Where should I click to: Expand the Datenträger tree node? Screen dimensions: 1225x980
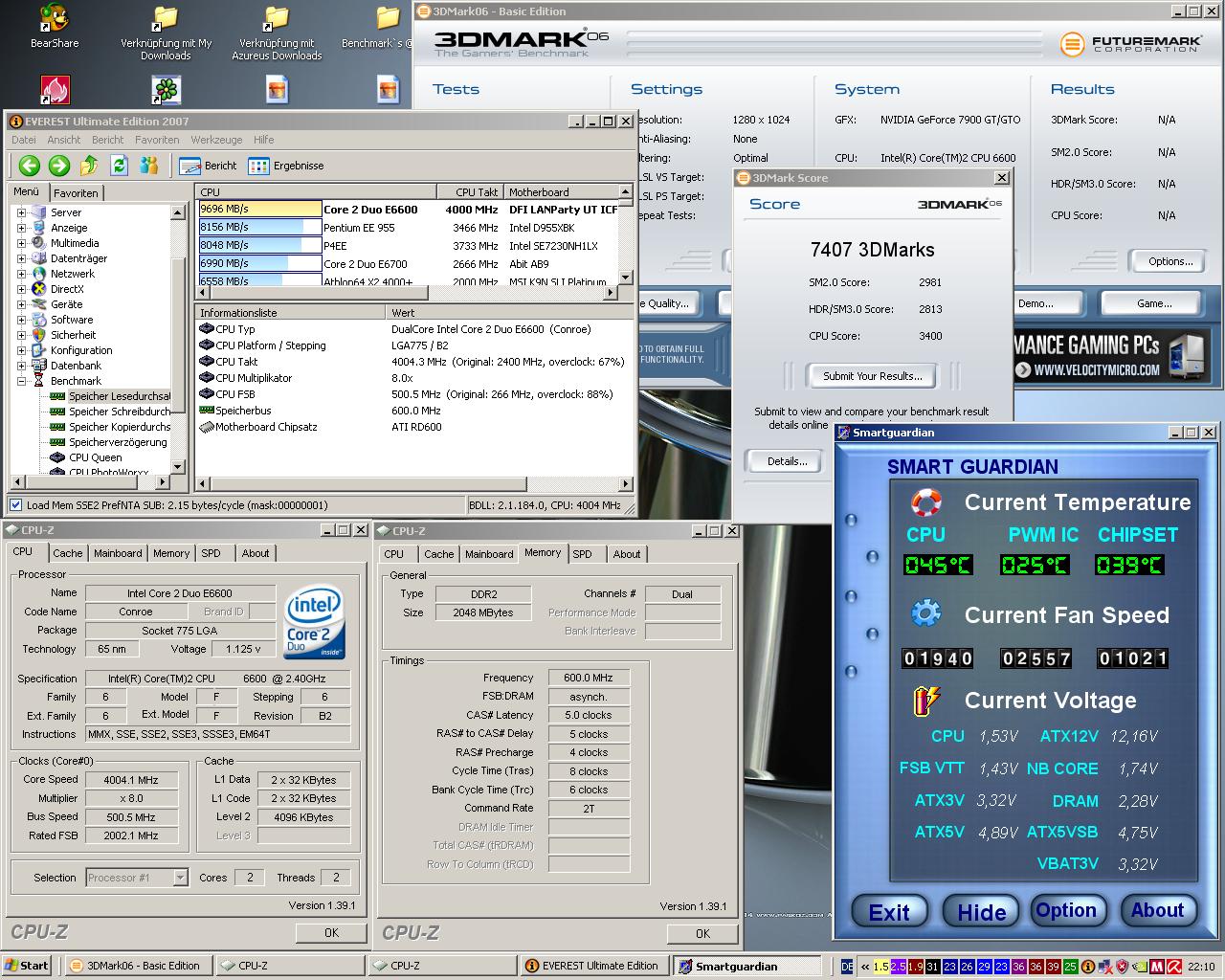21,258
